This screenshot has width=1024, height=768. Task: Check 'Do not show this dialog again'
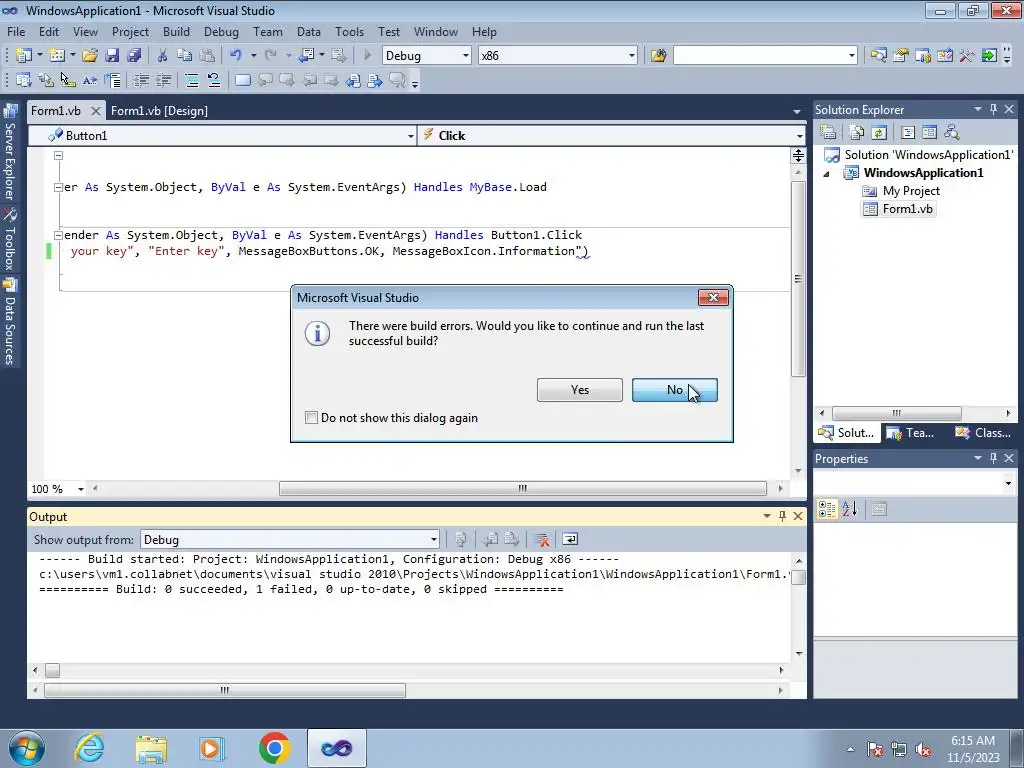pos(312,417)
